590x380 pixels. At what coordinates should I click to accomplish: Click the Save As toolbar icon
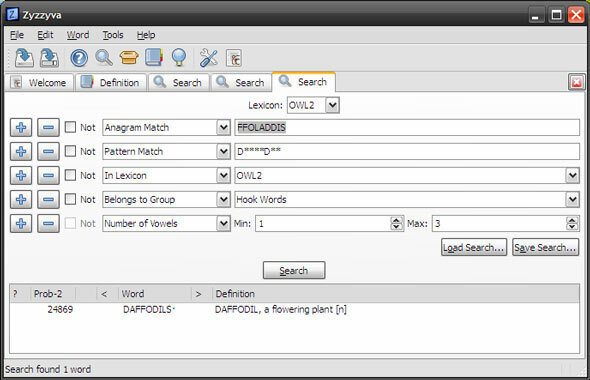[x=49, y=58]
